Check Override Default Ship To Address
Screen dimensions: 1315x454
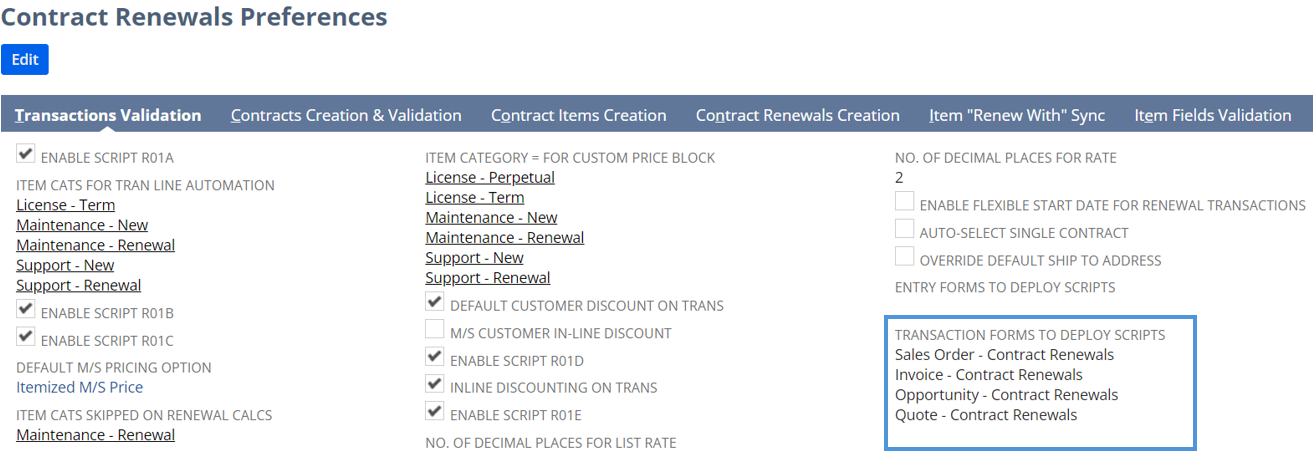[904, 257]
